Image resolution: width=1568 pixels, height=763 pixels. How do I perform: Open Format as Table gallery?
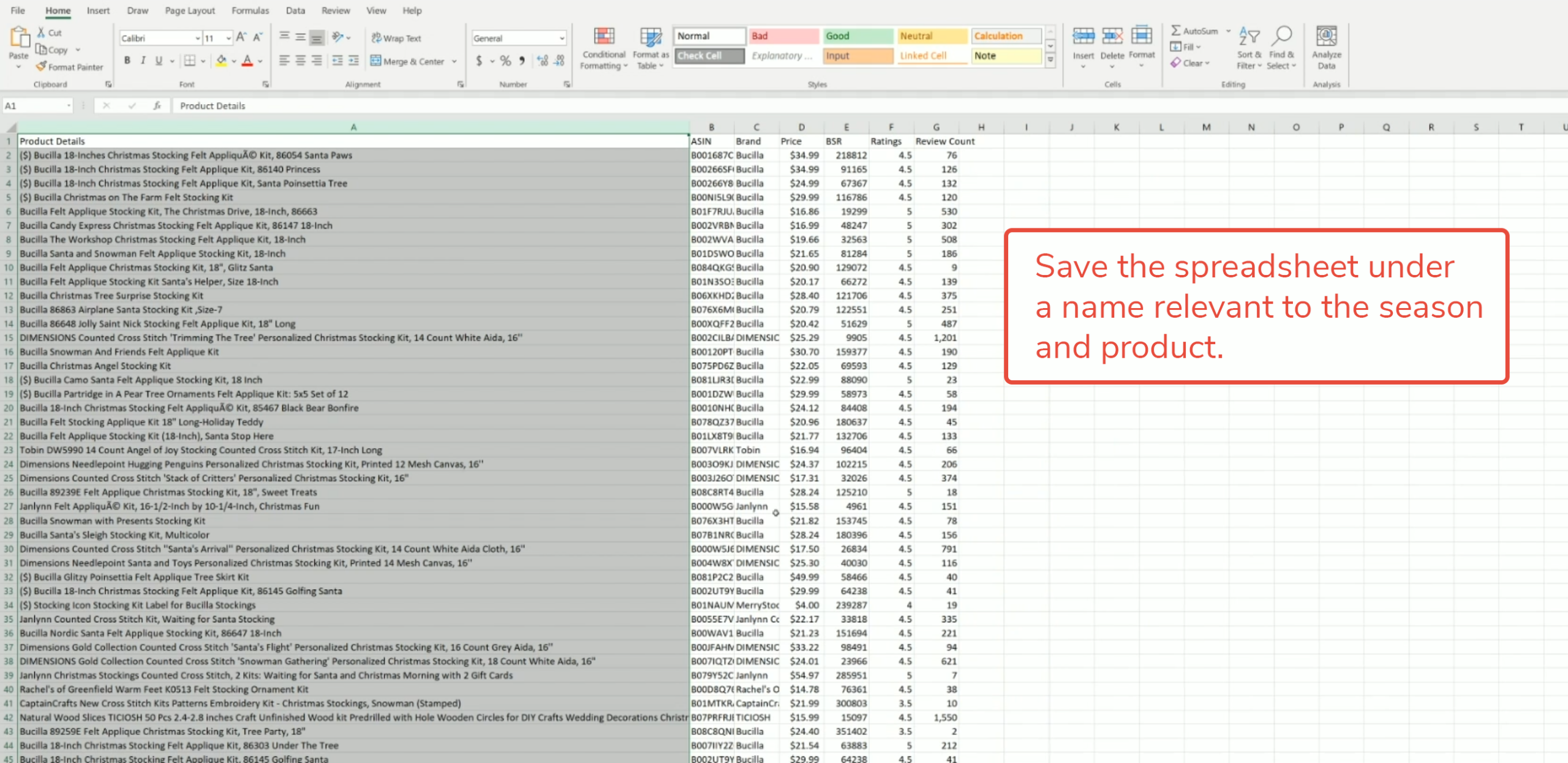pyautogui.click(x=650, y=37)
